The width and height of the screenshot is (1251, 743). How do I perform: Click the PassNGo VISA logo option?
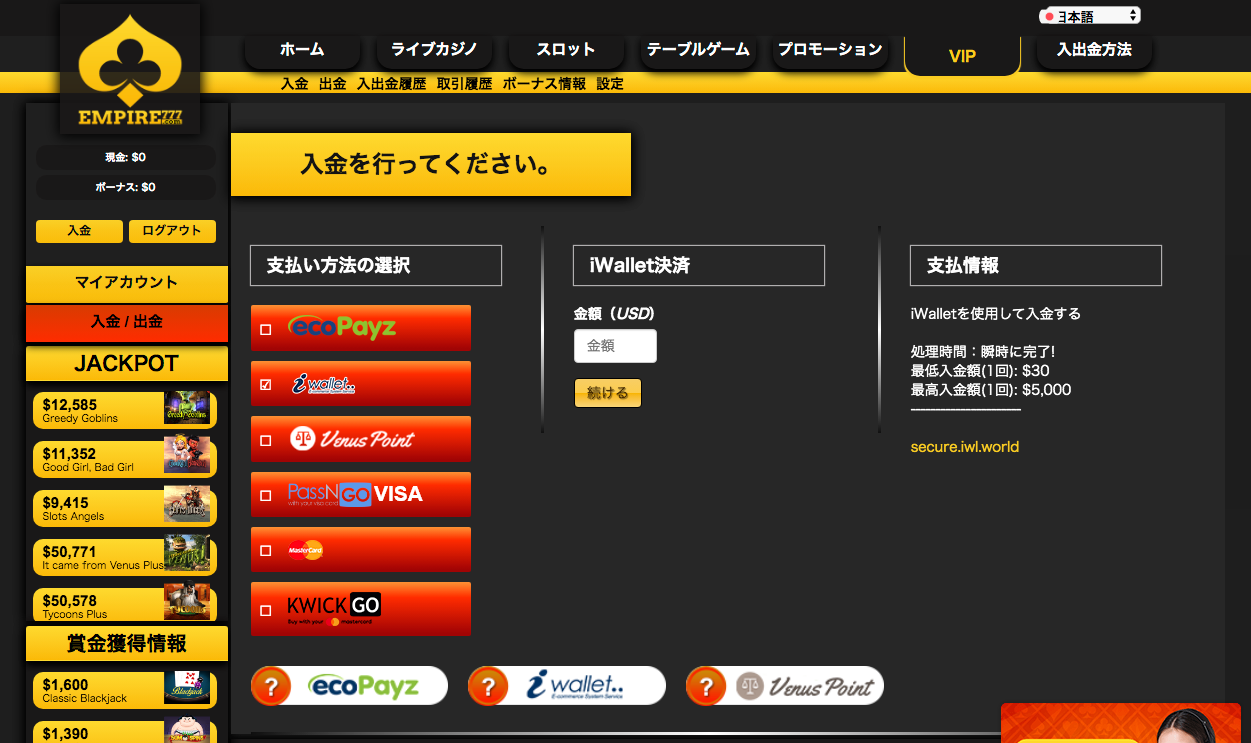(355, 494)
